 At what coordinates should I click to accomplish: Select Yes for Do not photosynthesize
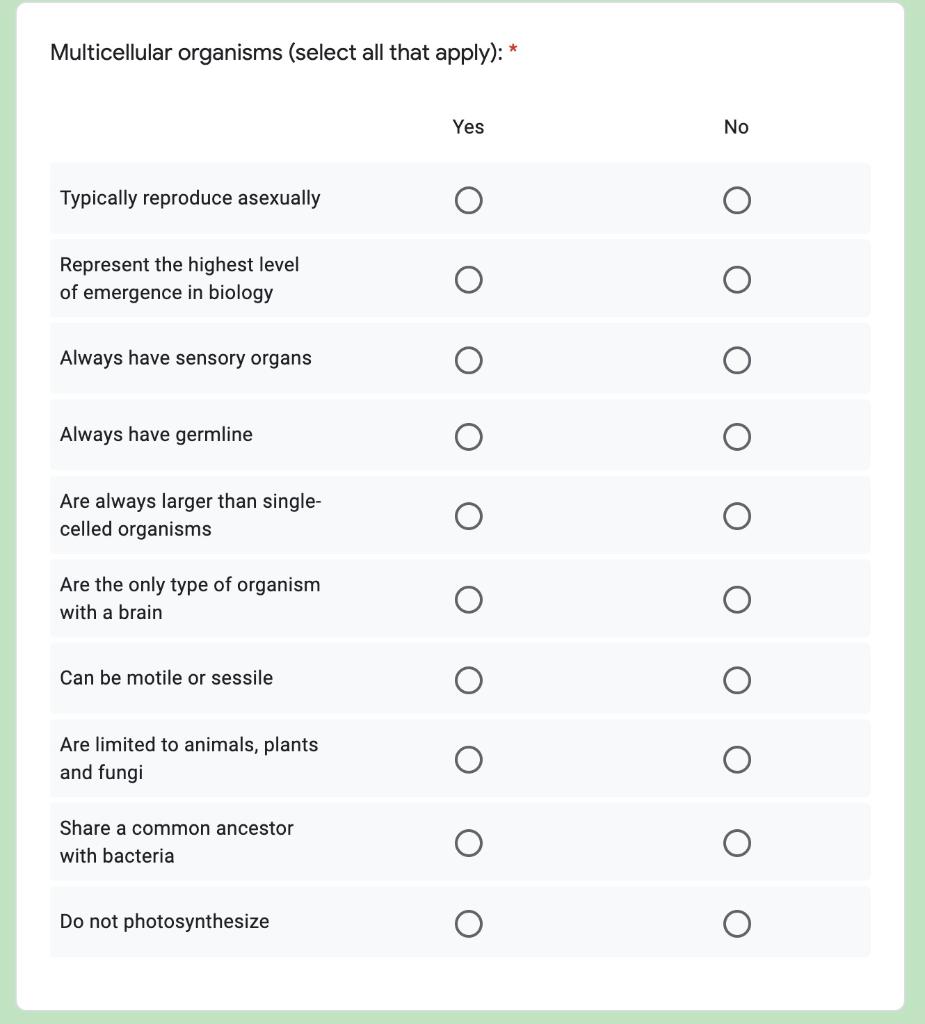(468, 923)
